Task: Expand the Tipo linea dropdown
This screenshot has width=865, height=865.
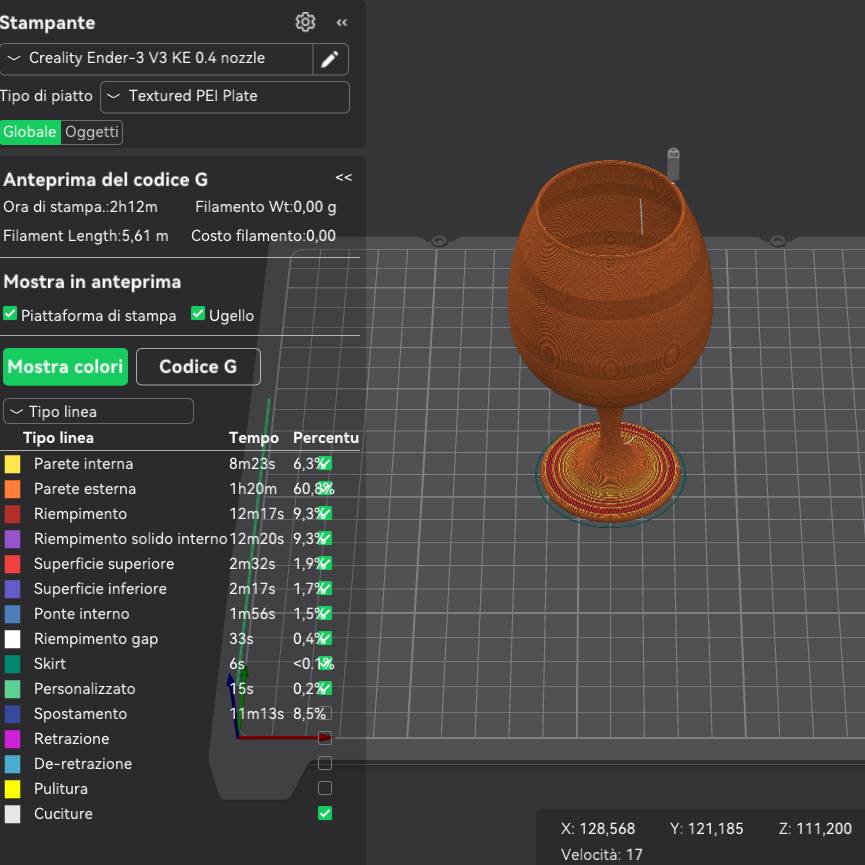Action: pyautogui.click(x=98, y=411)
